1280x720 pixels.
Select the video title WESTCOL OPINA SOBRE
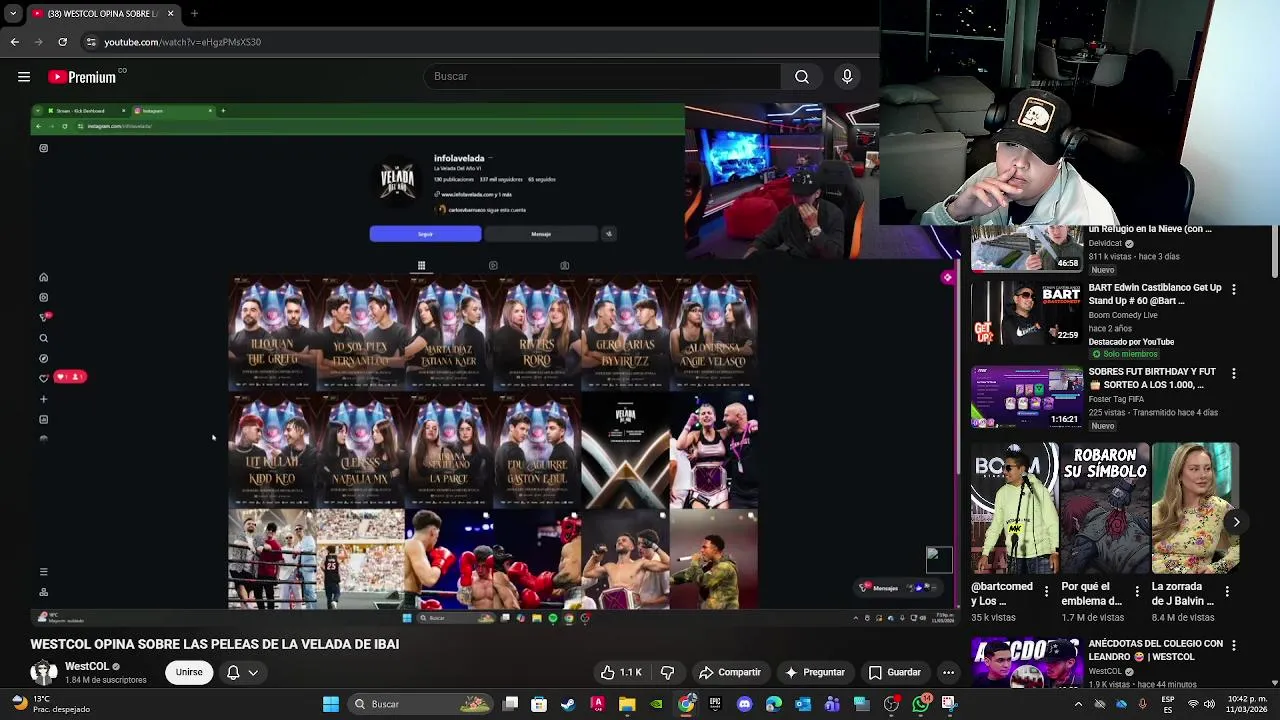[214, 644]
